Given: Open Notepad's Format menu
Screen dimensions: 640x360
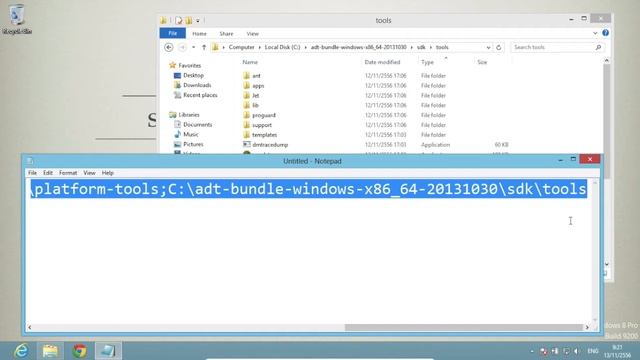Looking at the screenshot, I should click(68, 173).
